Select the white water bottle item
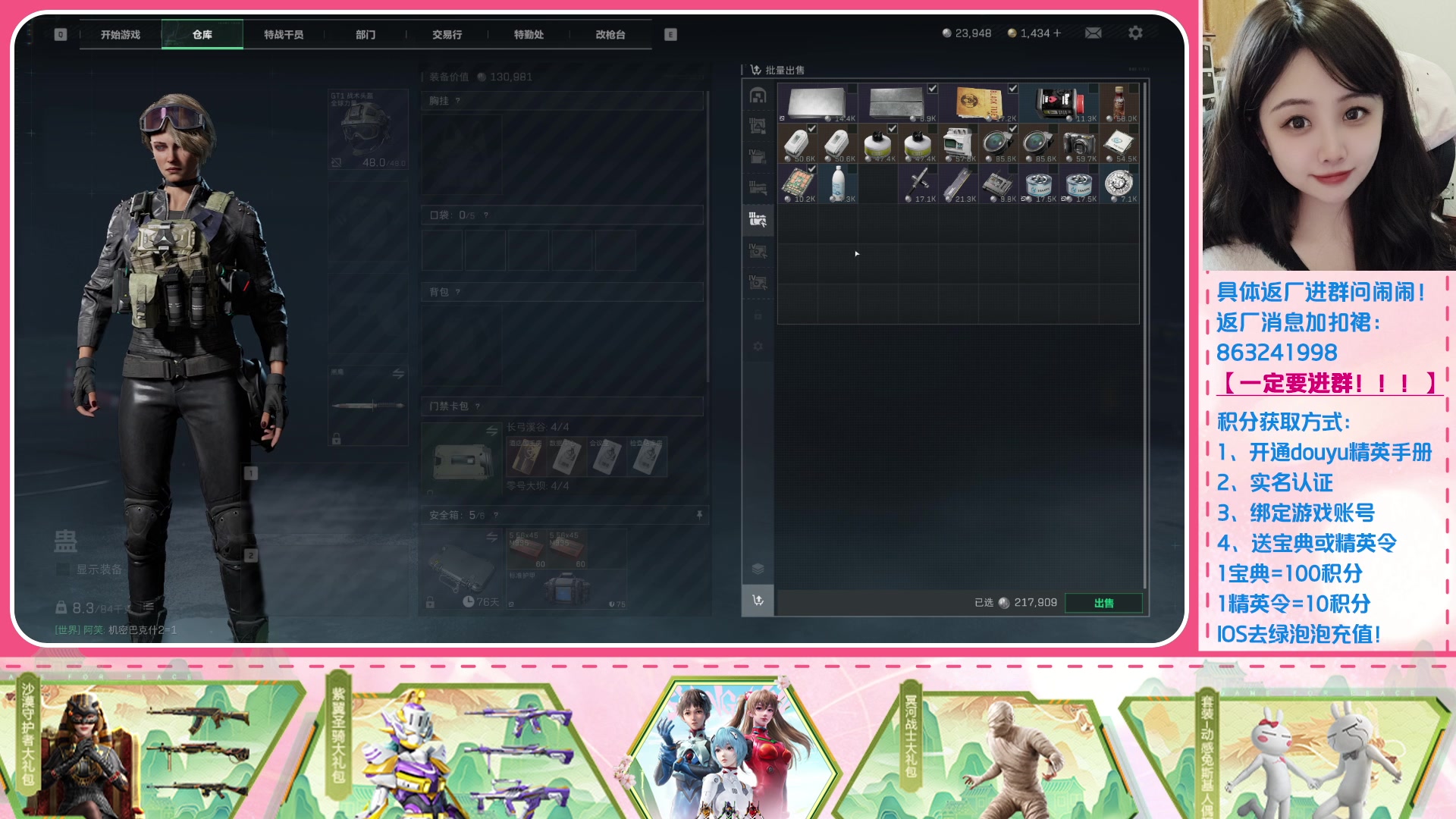1456x819 pixels. coord(838,184)
